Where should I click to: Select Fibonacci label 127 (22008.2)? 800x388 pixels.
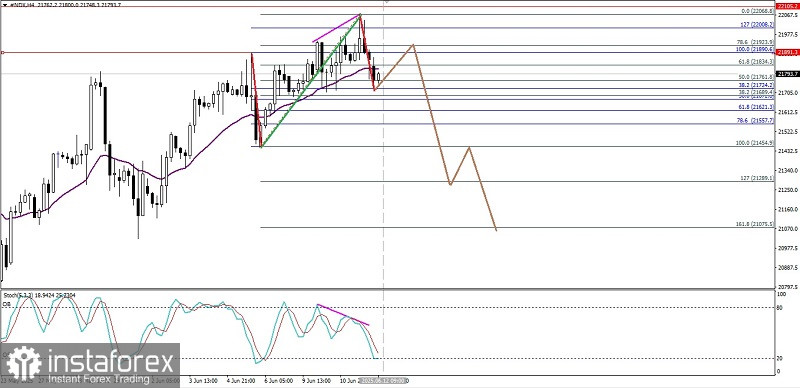click(758, 24)
